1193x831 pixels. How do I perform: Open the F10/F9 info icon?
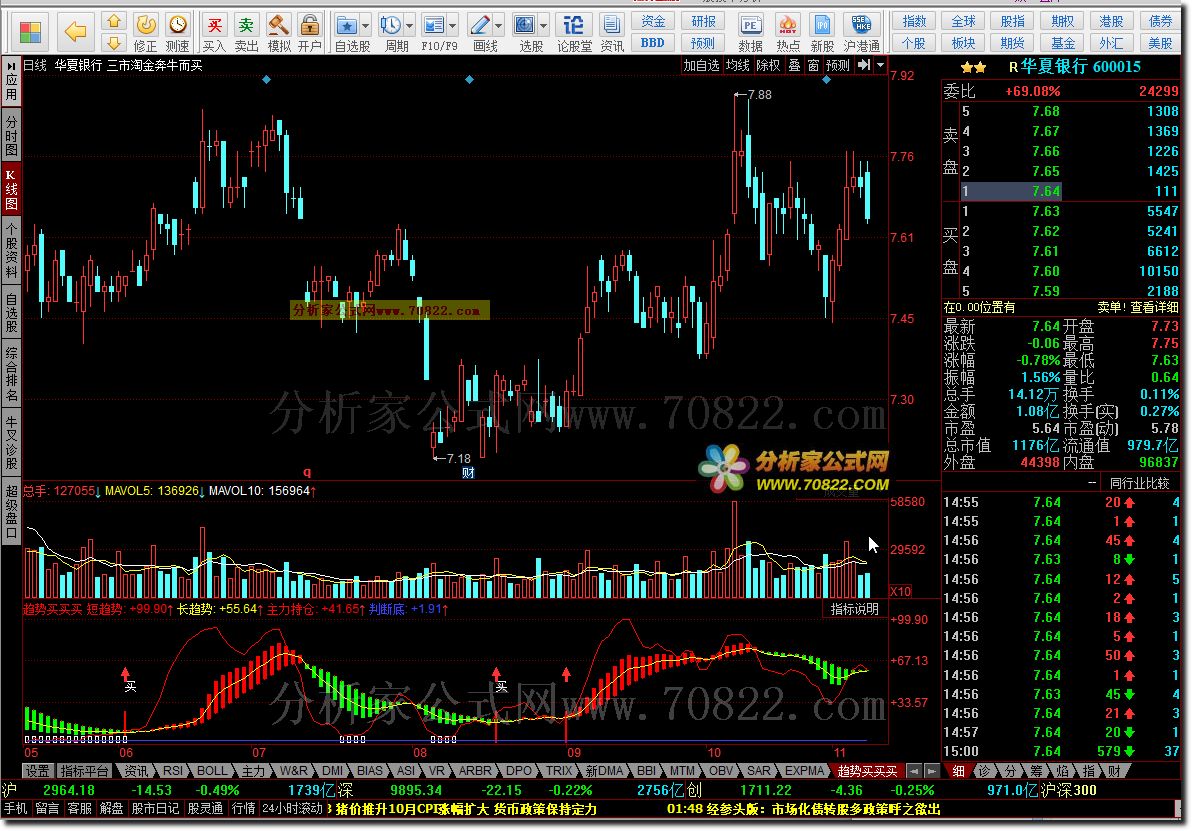(x=434, y=33)
